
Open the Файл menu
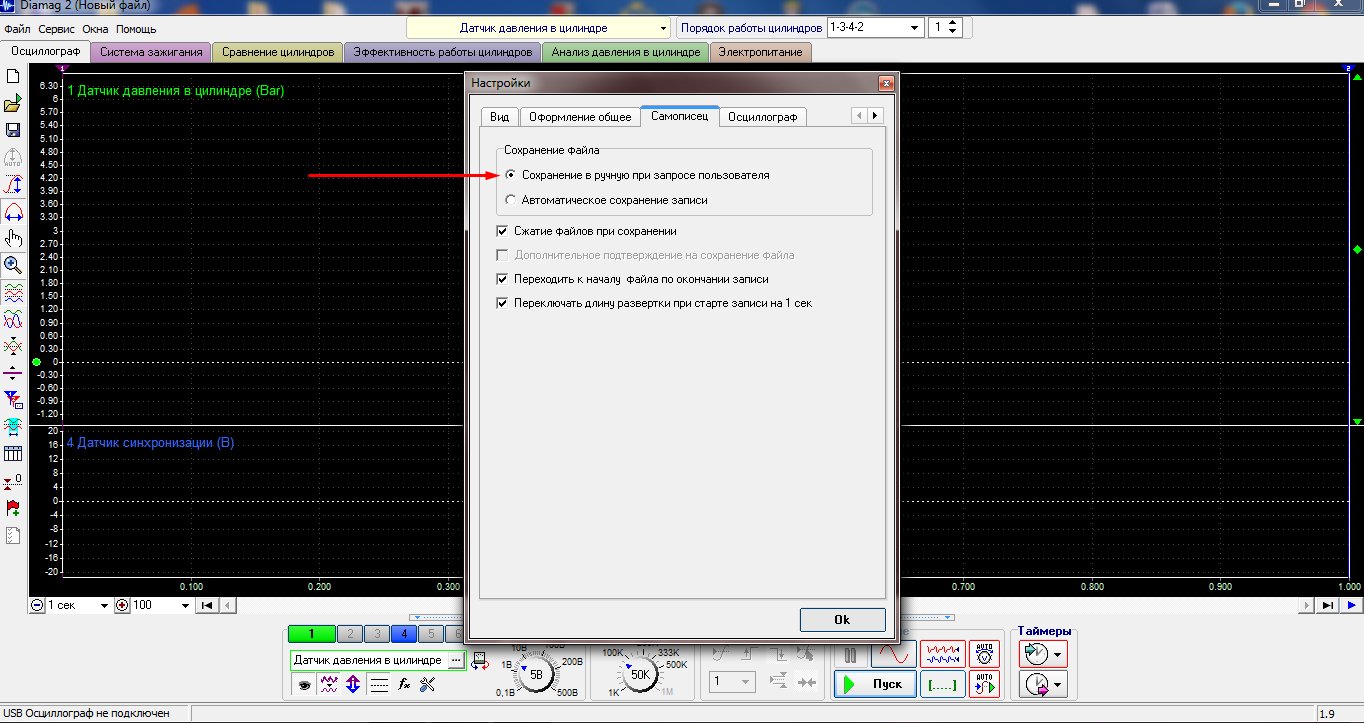[x=17, y=29]
